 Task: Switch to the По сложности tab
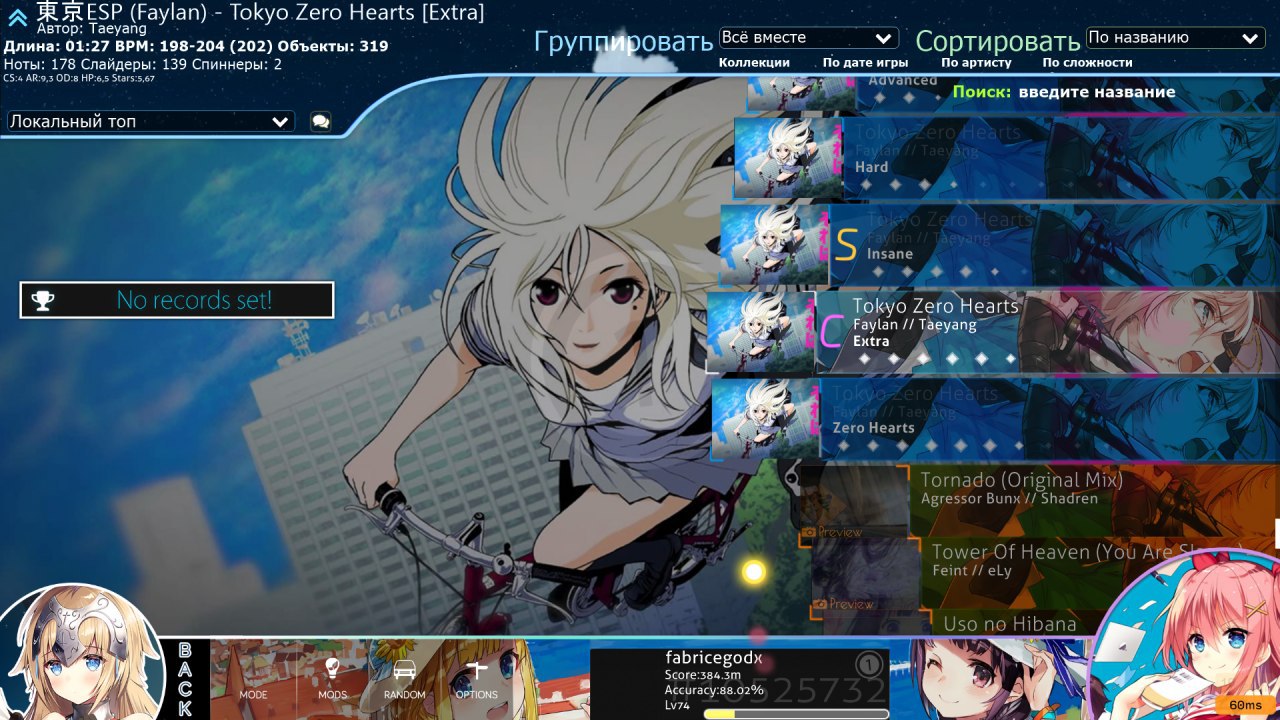coord(1087,62)
